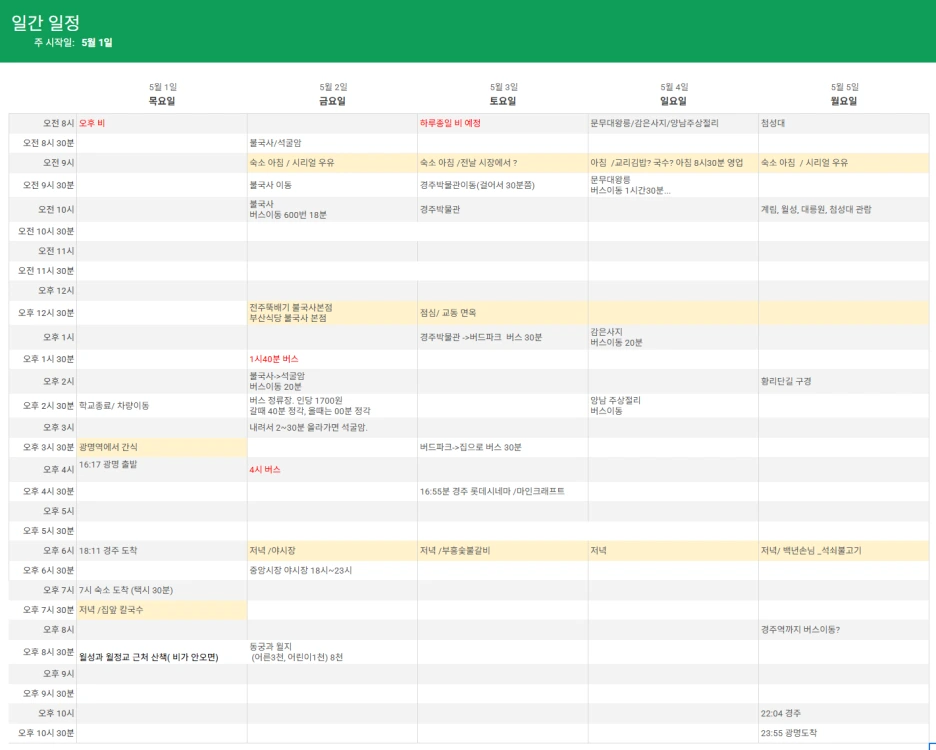Viewport: 936px width, 750px height.
Task: Select the red '1시40분 버스' cell
Action: coord(332,359)
